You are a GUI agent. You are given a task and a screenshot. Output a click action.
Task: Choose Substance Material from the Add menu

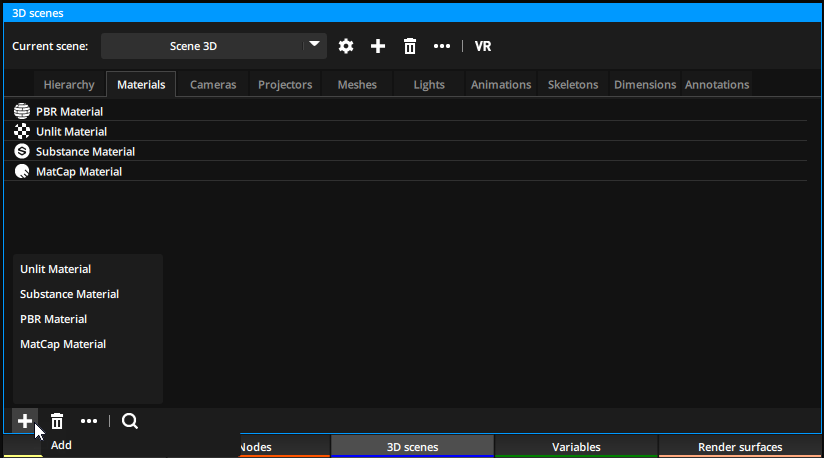pyautogui.click(x=88, y=294)
